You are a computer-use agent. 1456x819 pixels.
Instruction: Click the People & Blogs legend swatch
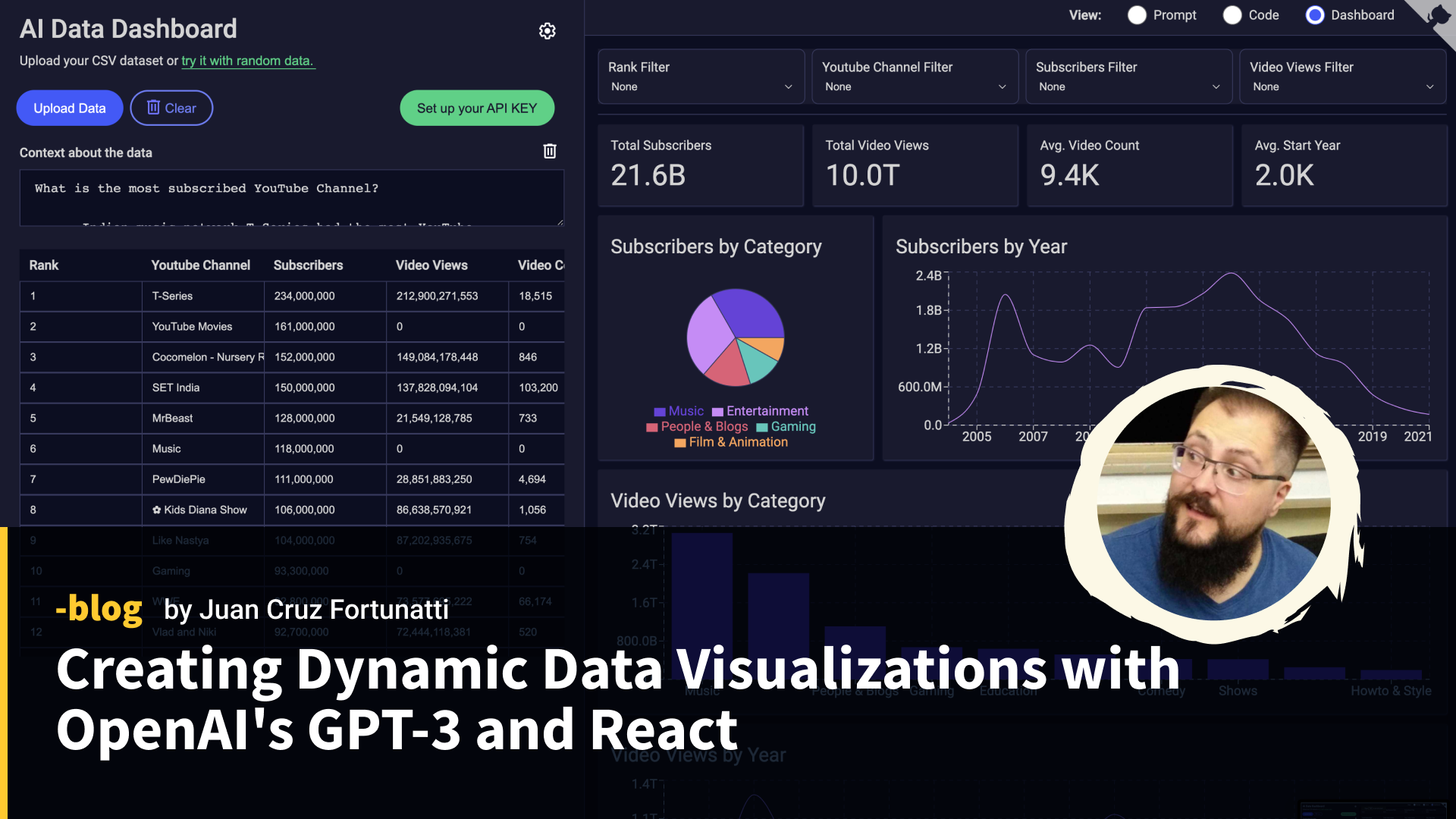pos(651,428)
